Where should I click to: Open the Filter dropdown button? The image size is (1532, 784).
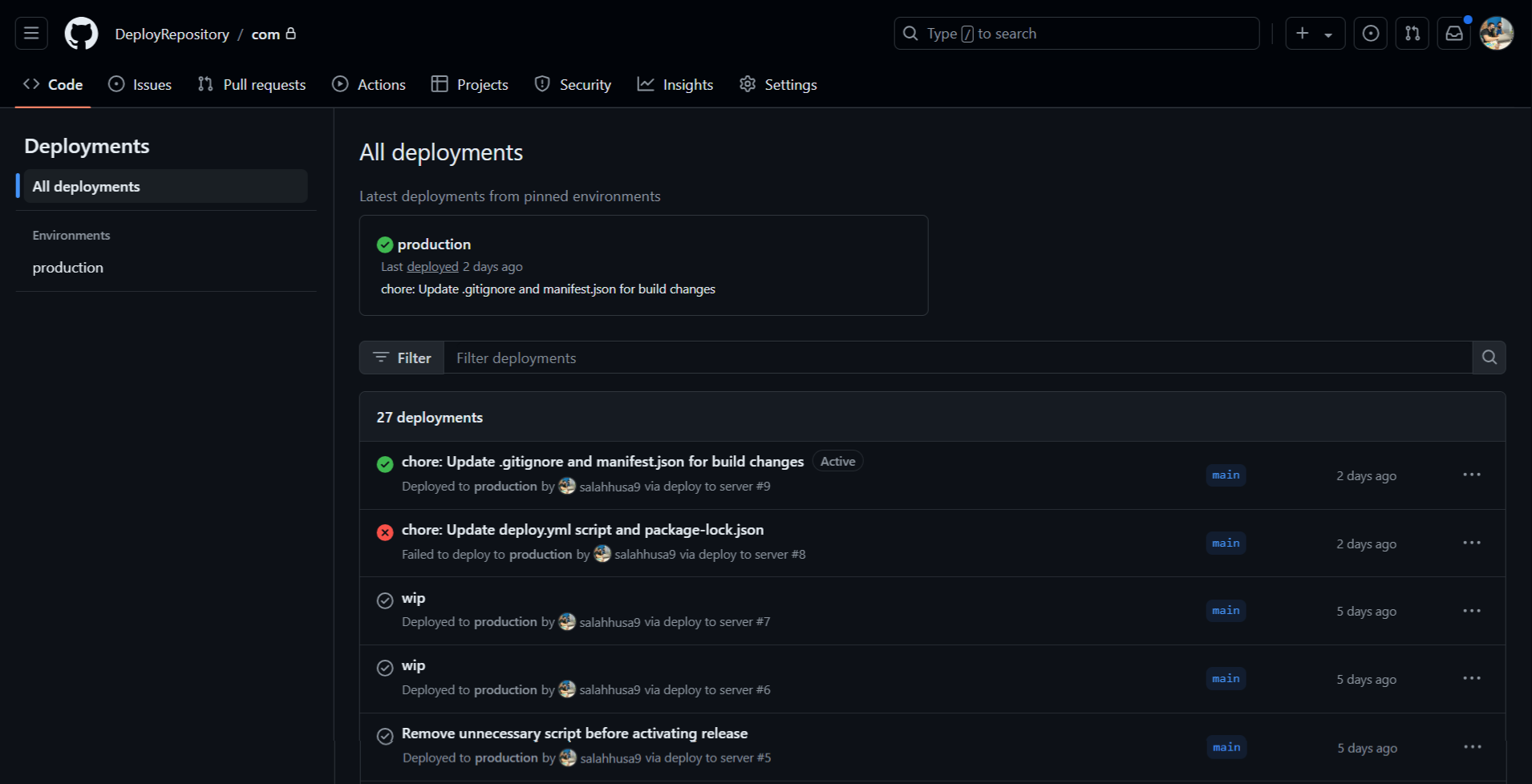(402, 358)
